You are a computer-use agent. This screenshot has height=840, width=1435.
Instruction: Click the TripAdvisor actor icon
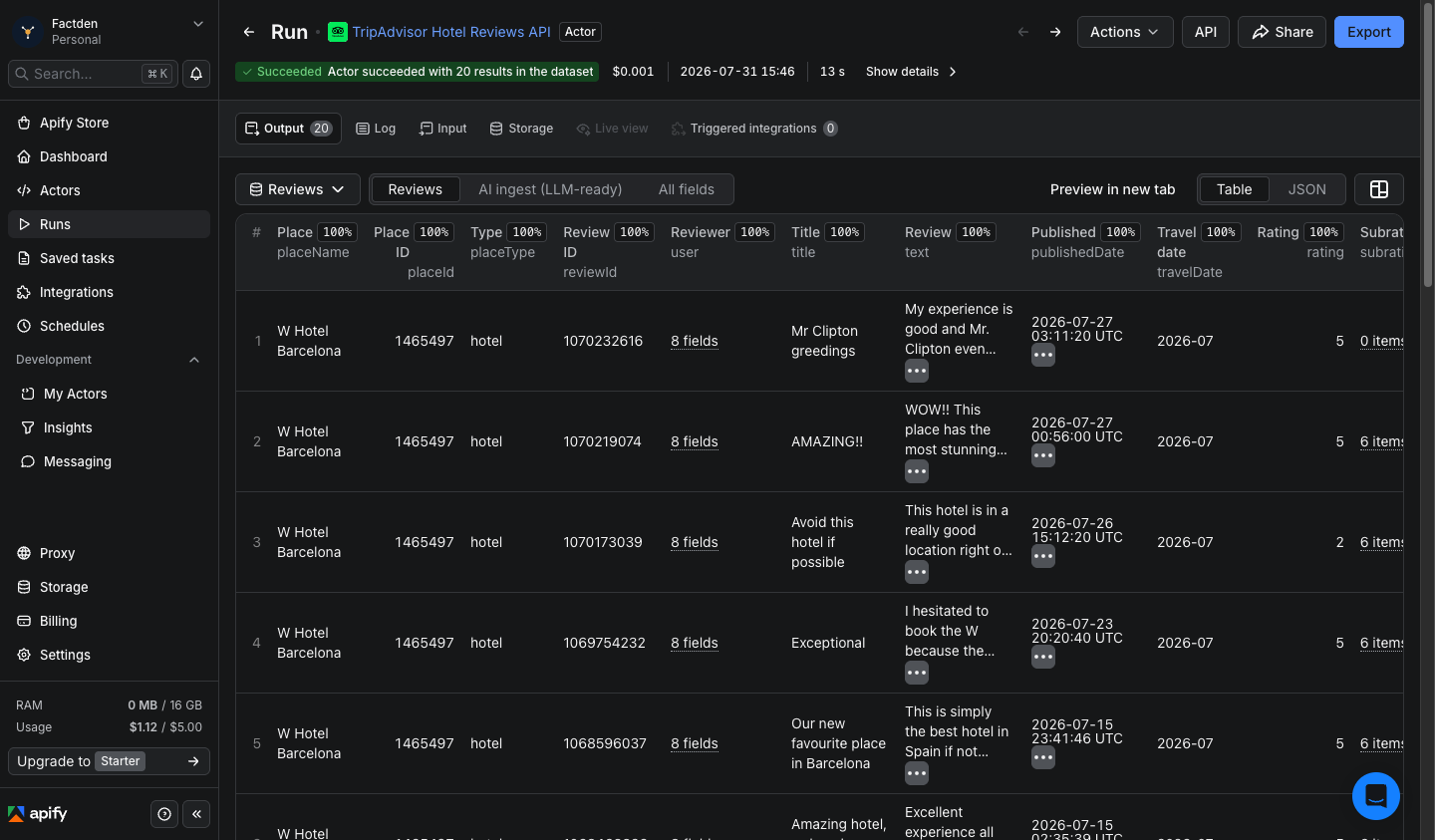pos(338,32)
